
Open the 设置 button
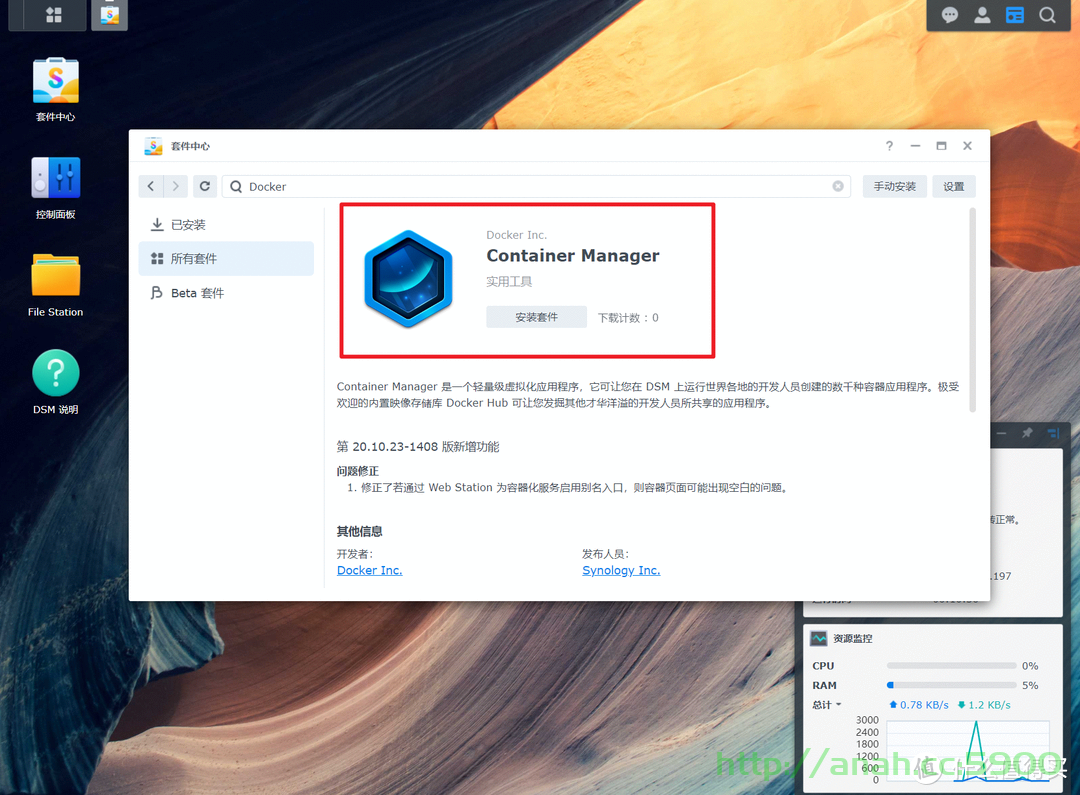953,186
